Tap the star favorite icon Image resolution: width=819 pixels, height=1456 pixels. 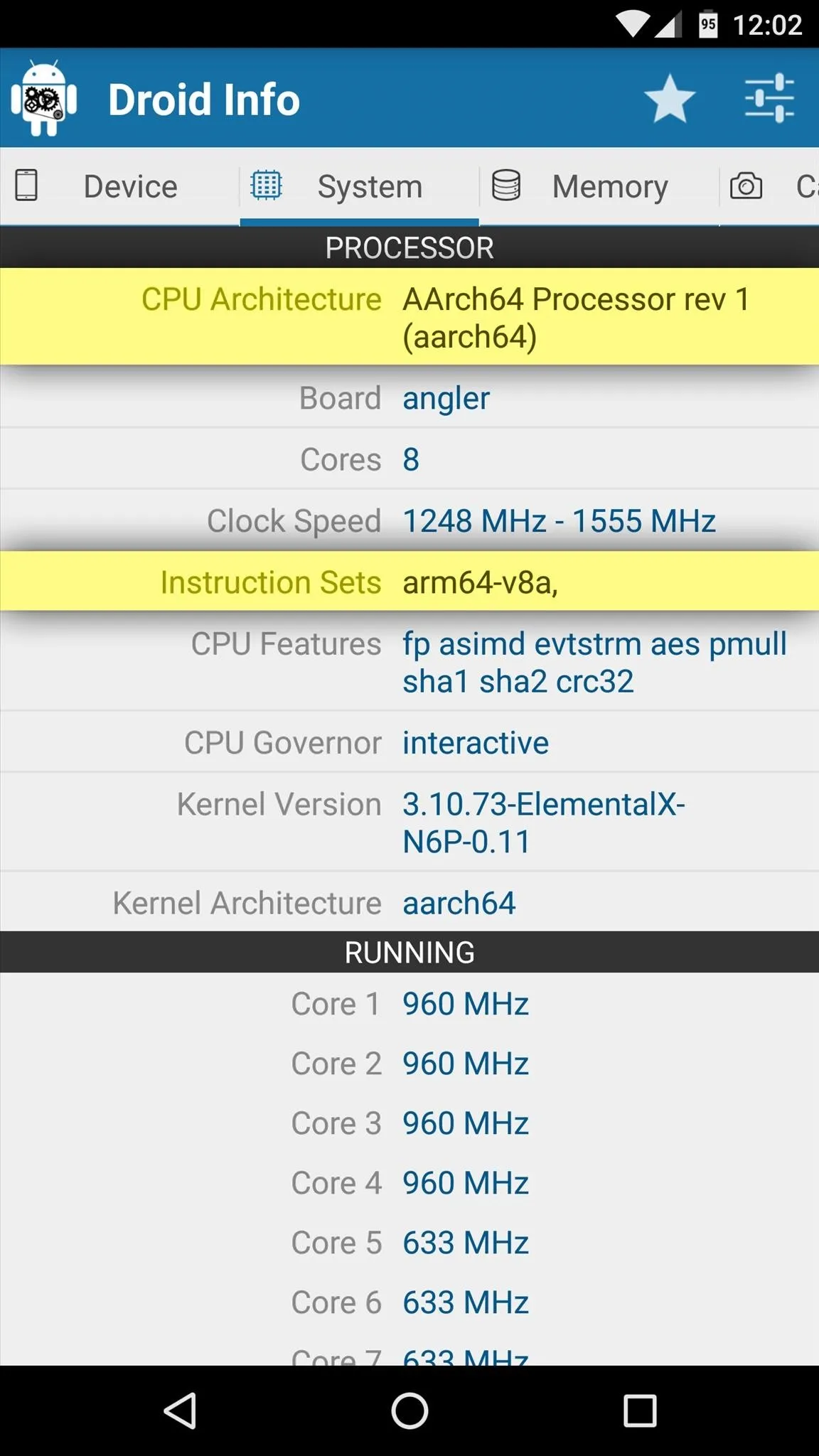pyautogui.click(x=670, y=99)
